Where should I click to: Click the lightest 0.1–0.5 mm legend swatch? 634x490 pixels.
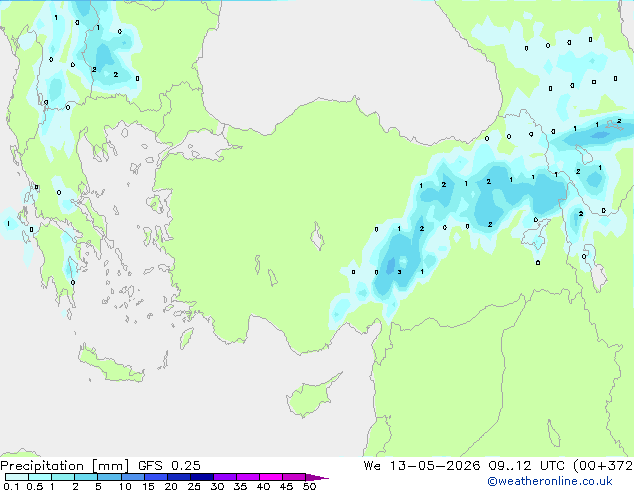click(17, 477)
